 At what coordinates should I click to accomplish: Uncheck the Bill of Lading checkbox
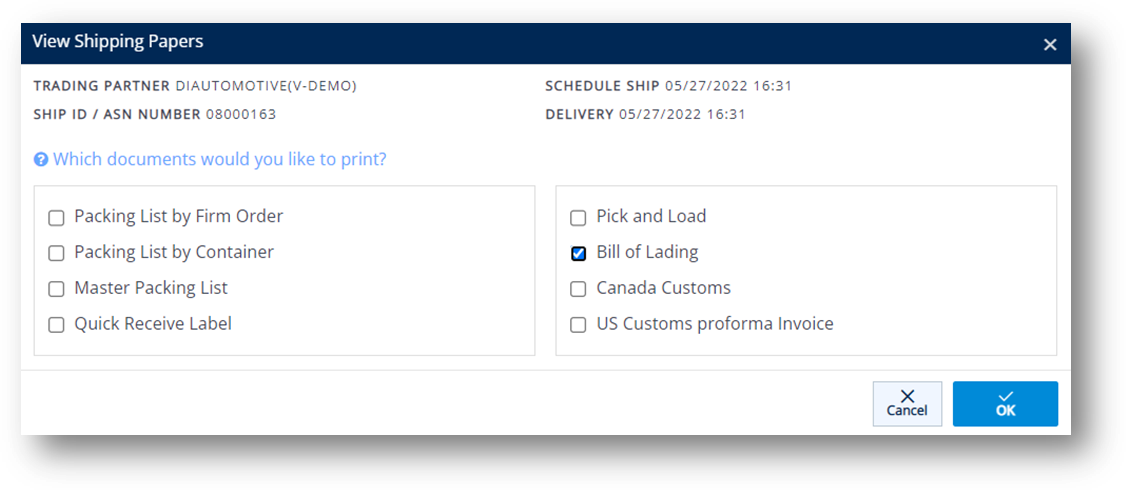click(578, 254)
